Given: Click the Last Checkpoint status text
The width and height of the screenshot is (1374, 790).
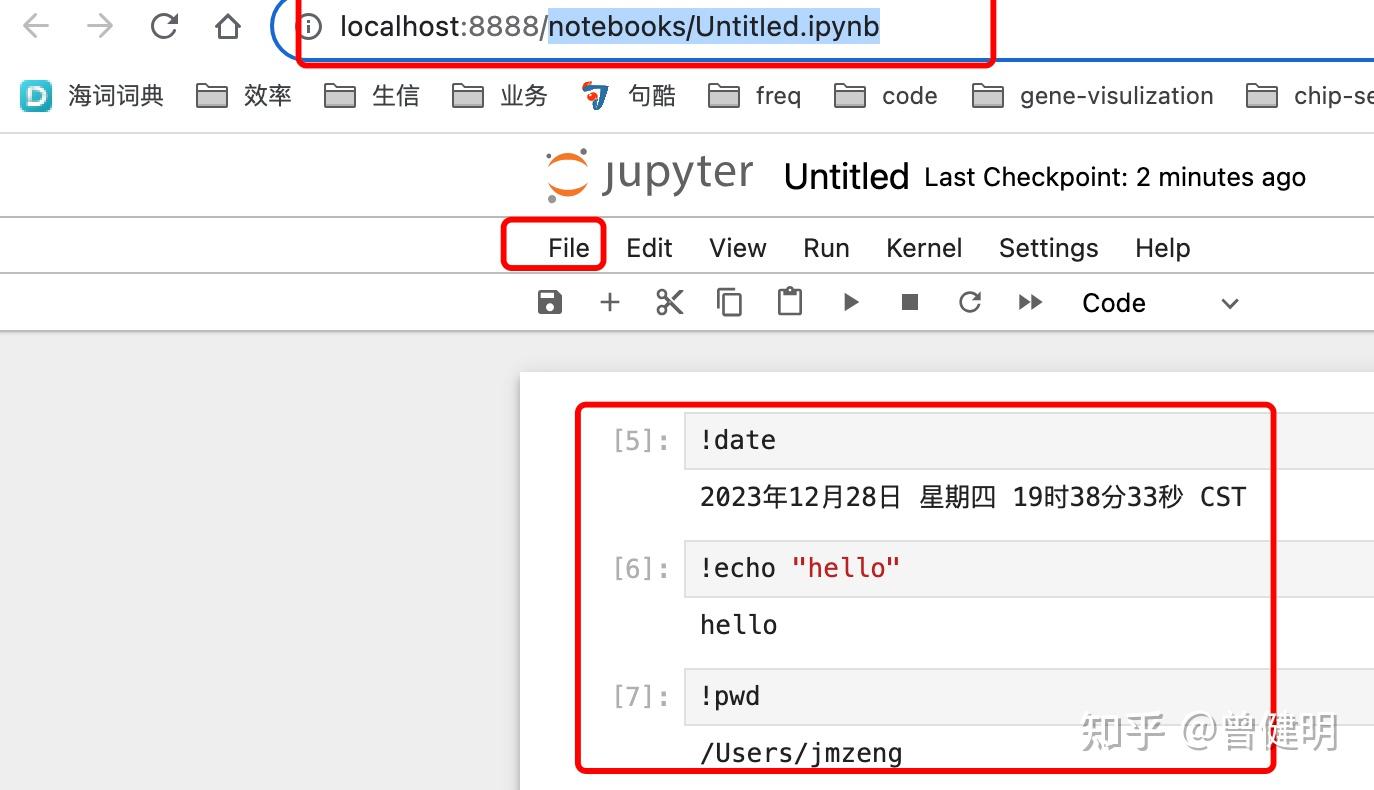Looking at the screenshot, I should coord(1115,178).
